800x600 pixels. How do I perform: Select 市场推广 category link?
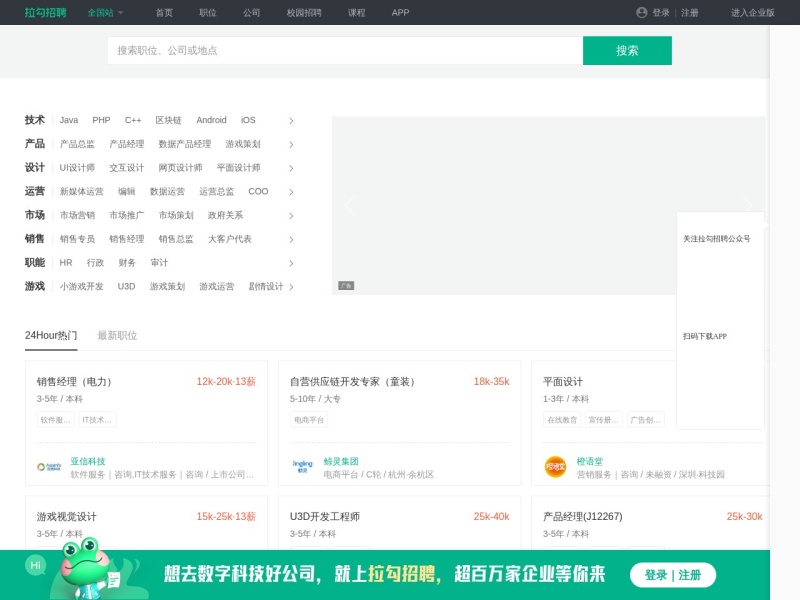(x=127, y=215)
